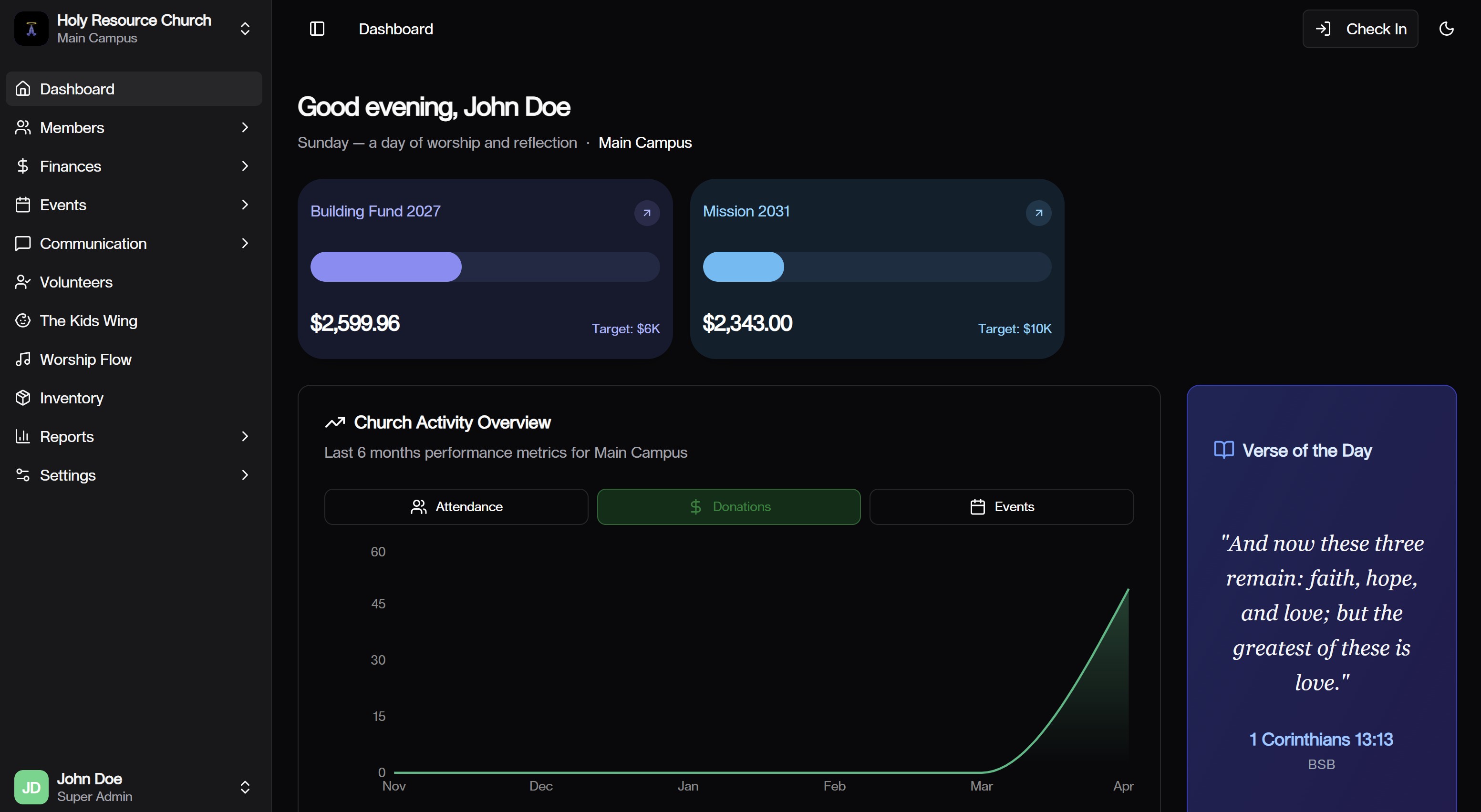Expand the Finances submenu chevron
This screenshot has height=812, width=1481.
click(x=245, y=166)
